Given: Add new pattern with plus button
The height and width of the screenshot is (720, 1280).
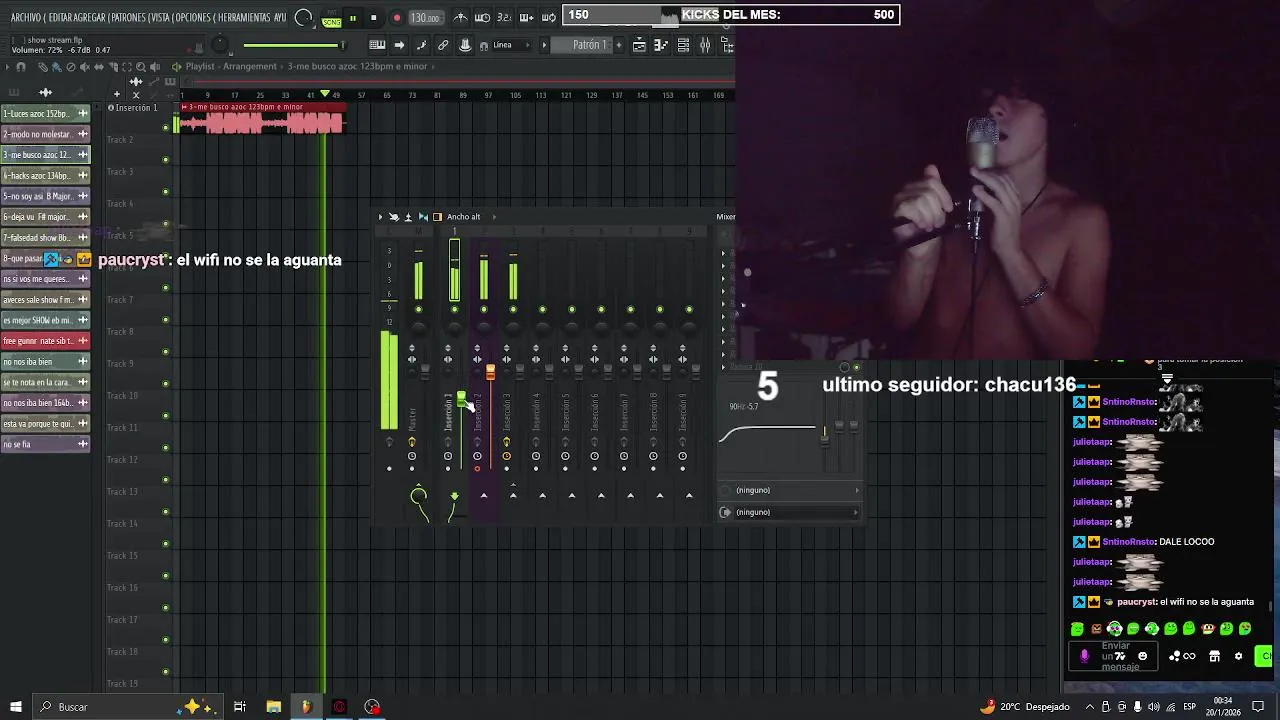Looking at the screenshot, I should tap(619, 45).
